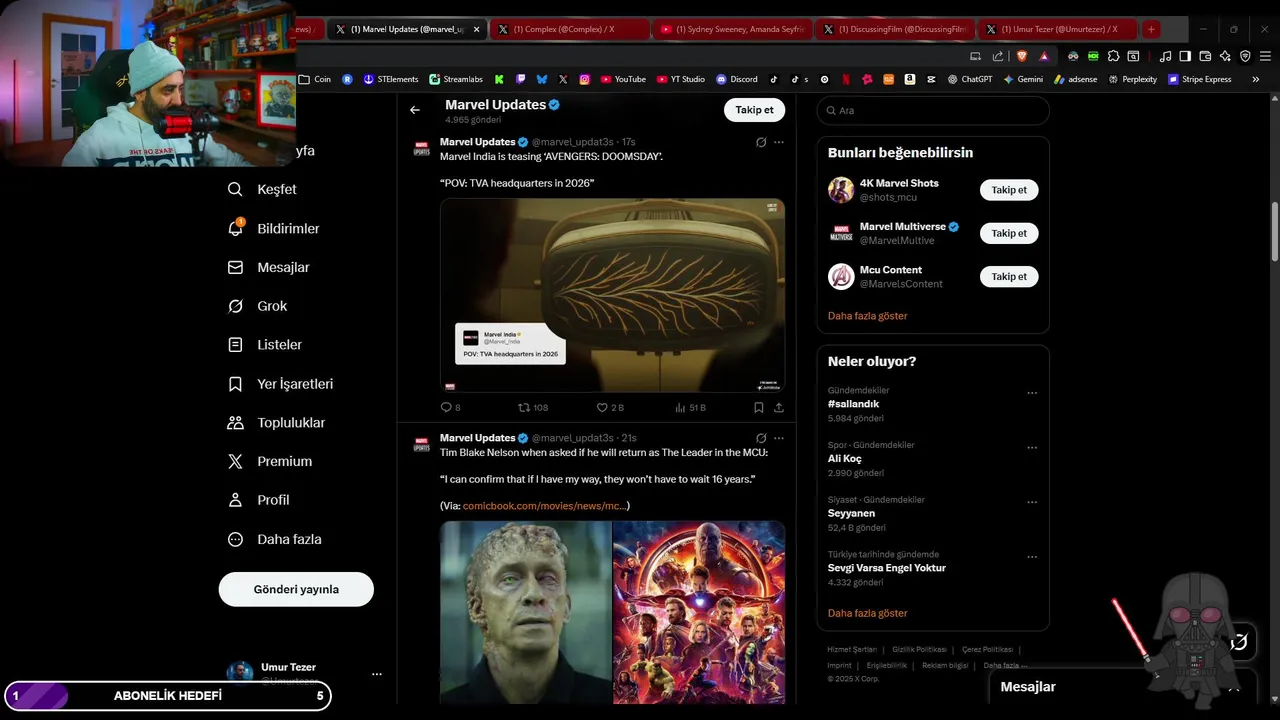View analytics of the TVA headquarters post

click(690, 407)
